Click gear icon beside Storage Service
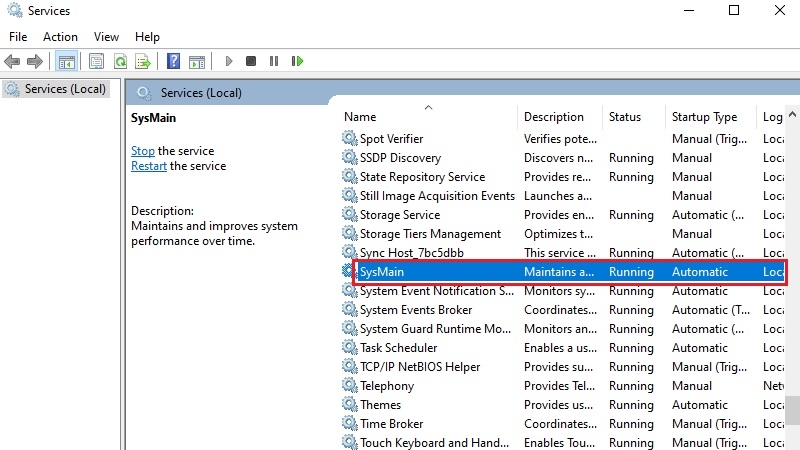 349,214
